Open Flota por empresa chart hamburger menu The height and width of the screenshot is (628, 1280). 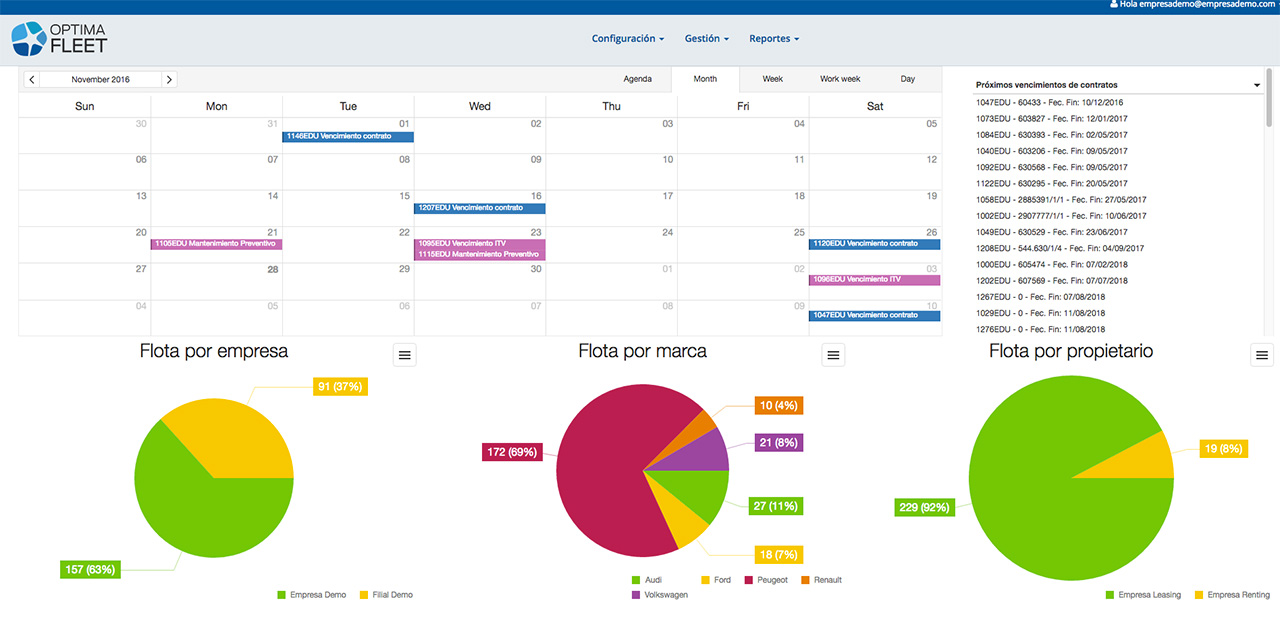(x=404, y=355)
